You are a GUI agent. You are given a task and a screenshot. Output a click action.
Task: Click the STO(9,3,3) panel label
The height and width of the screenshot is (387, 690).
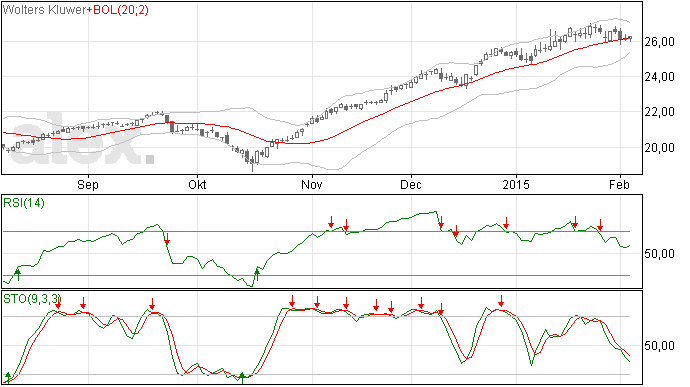31,299
